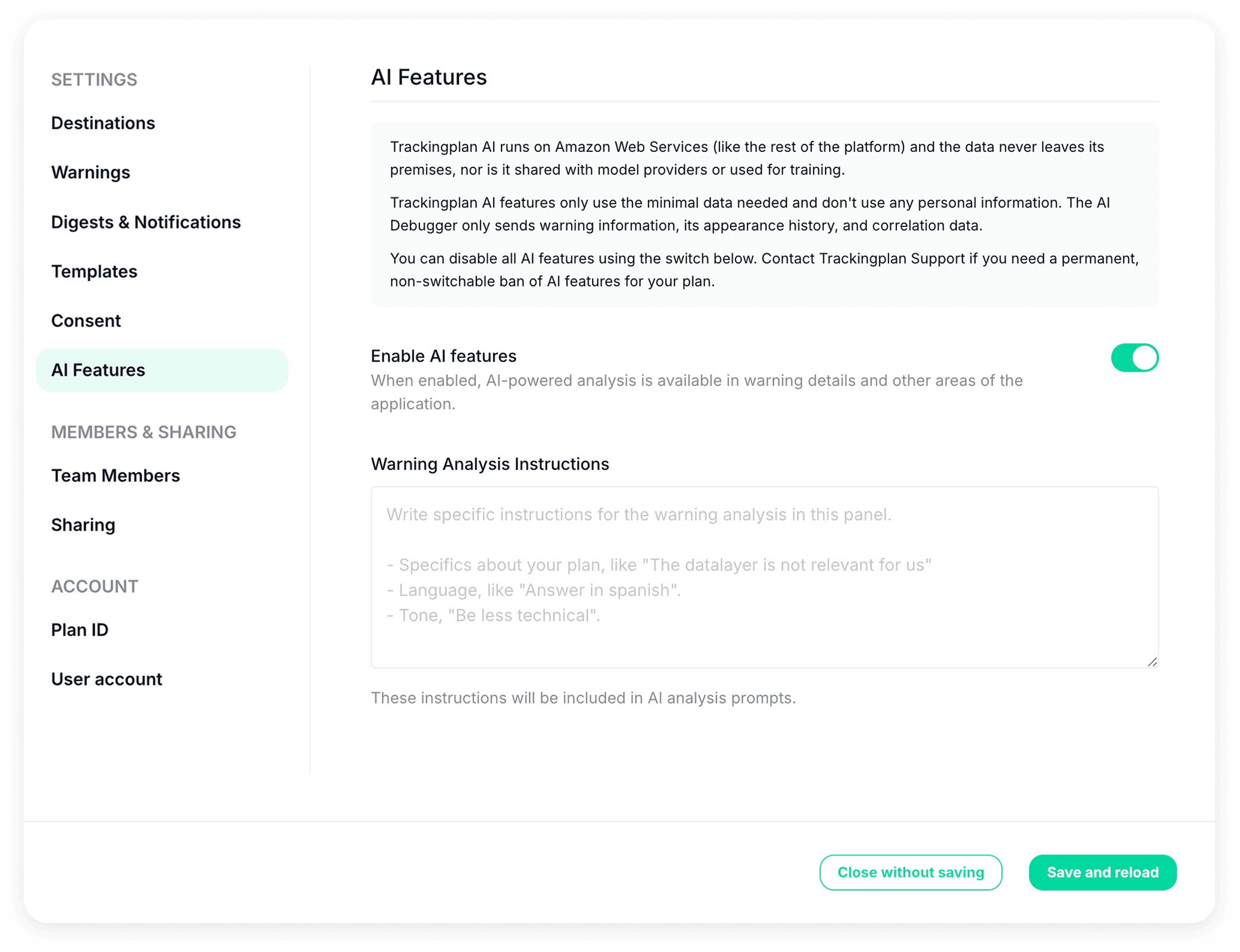
Task: Go to Sharing settings
Action: (x=83, y=525)
